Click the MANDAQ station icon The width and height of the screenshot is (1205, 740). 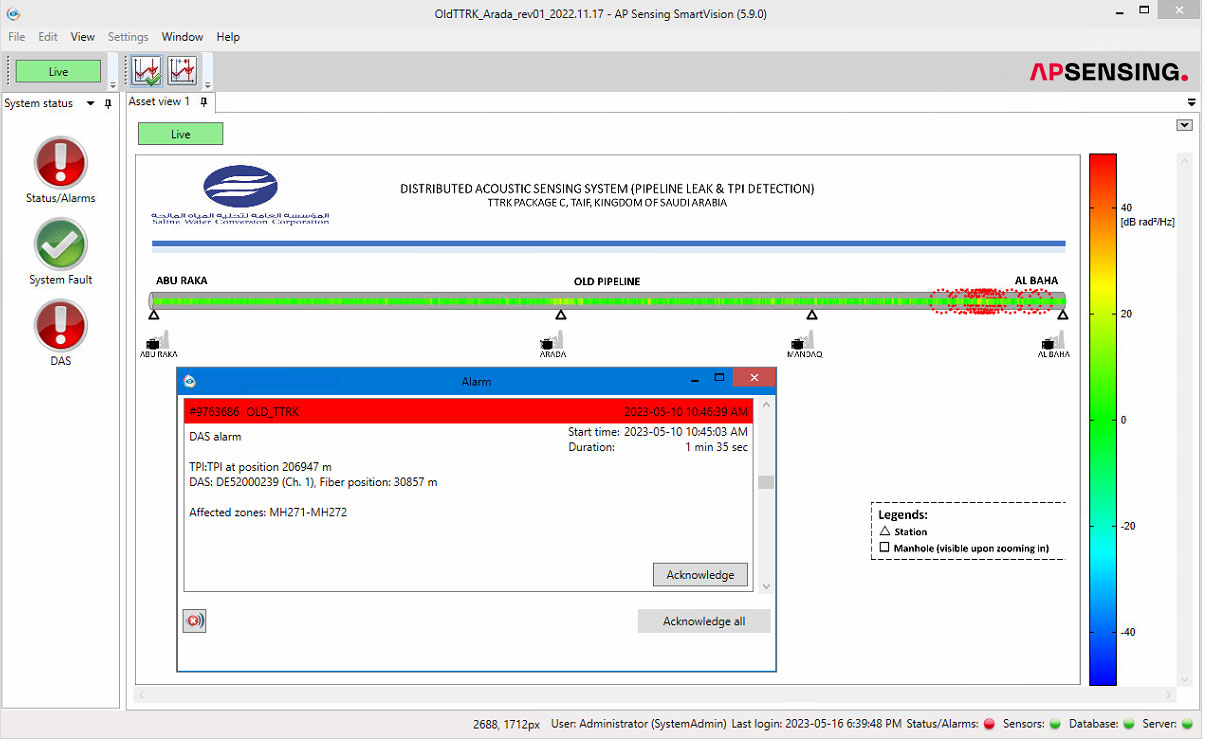tap(805, 343)
